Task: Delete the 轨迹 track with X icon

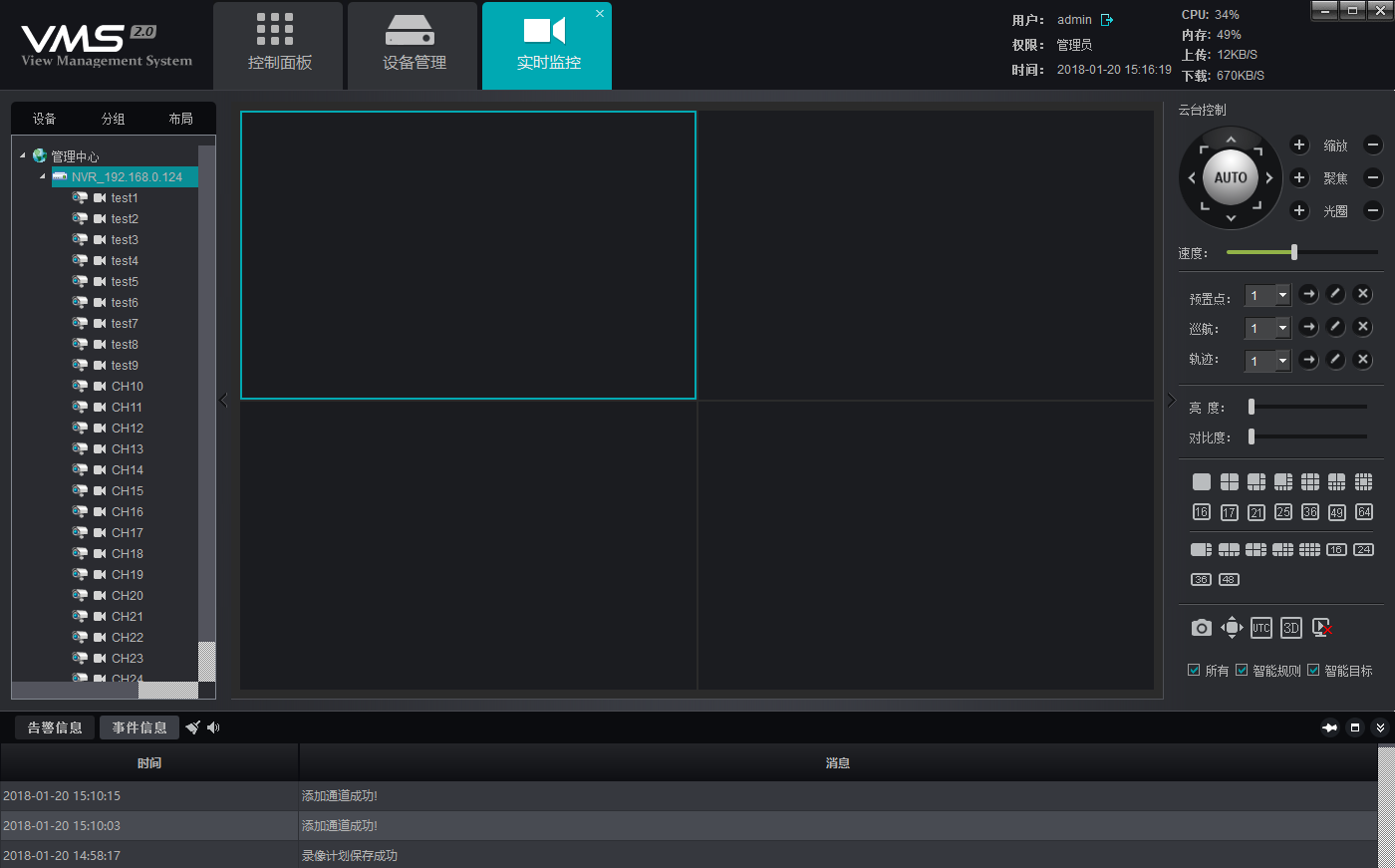Action: pyautogui.click(x=1364, y=360)
